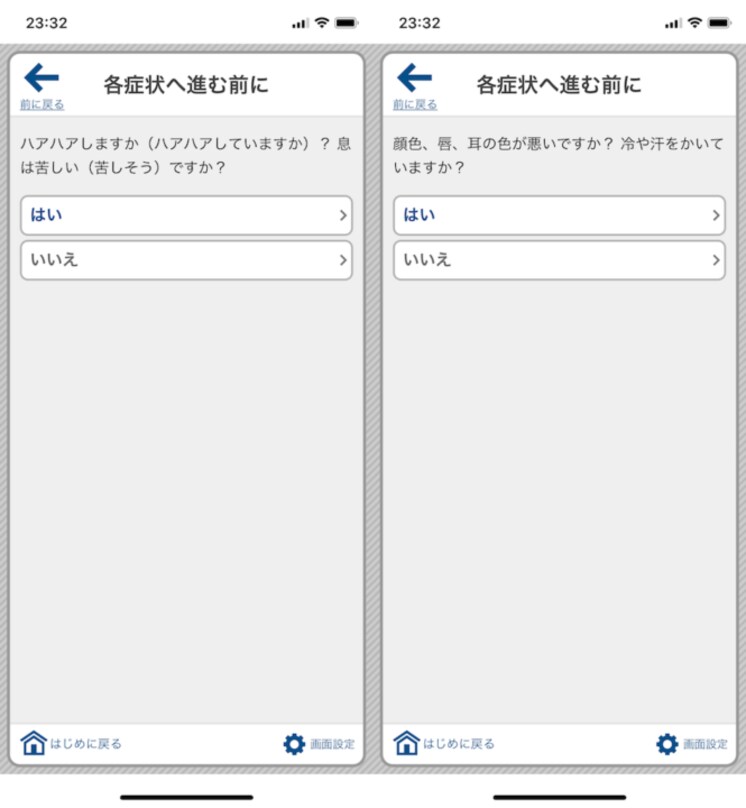Viewport: 746px width, 808px height.
Task: Tap 画面設定 label on right screen
Action: pyautogui.click(x=705, y=744)
